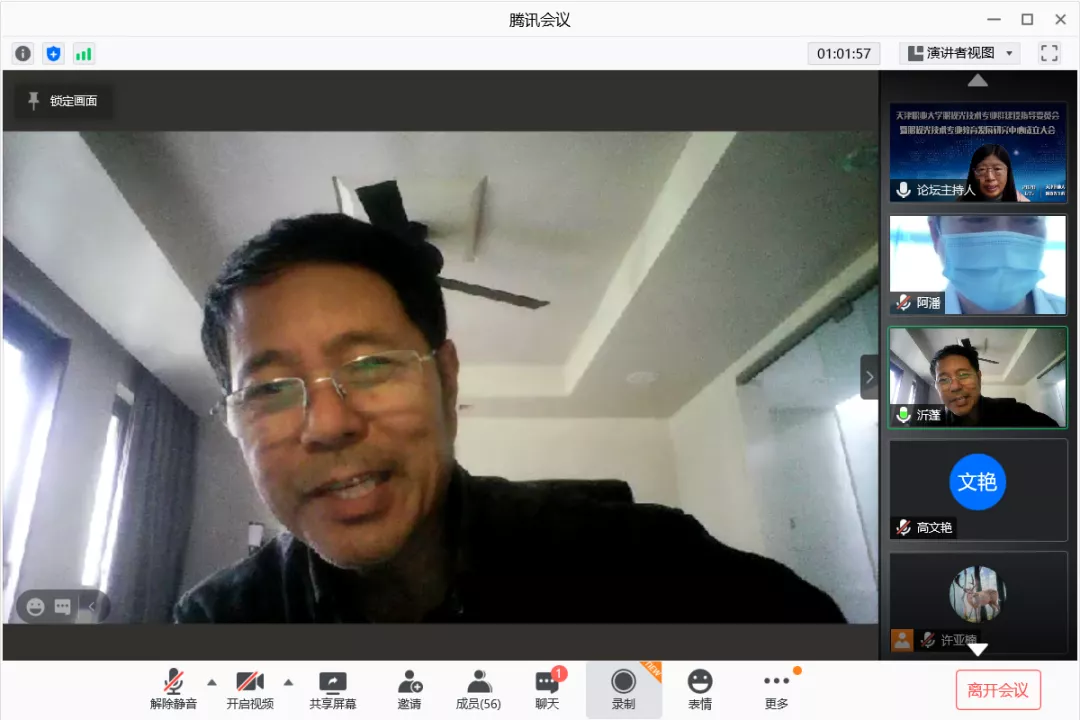
Task: Open the speaker view (演讲者视图) dropdown
Action: (x=959, y=54)
